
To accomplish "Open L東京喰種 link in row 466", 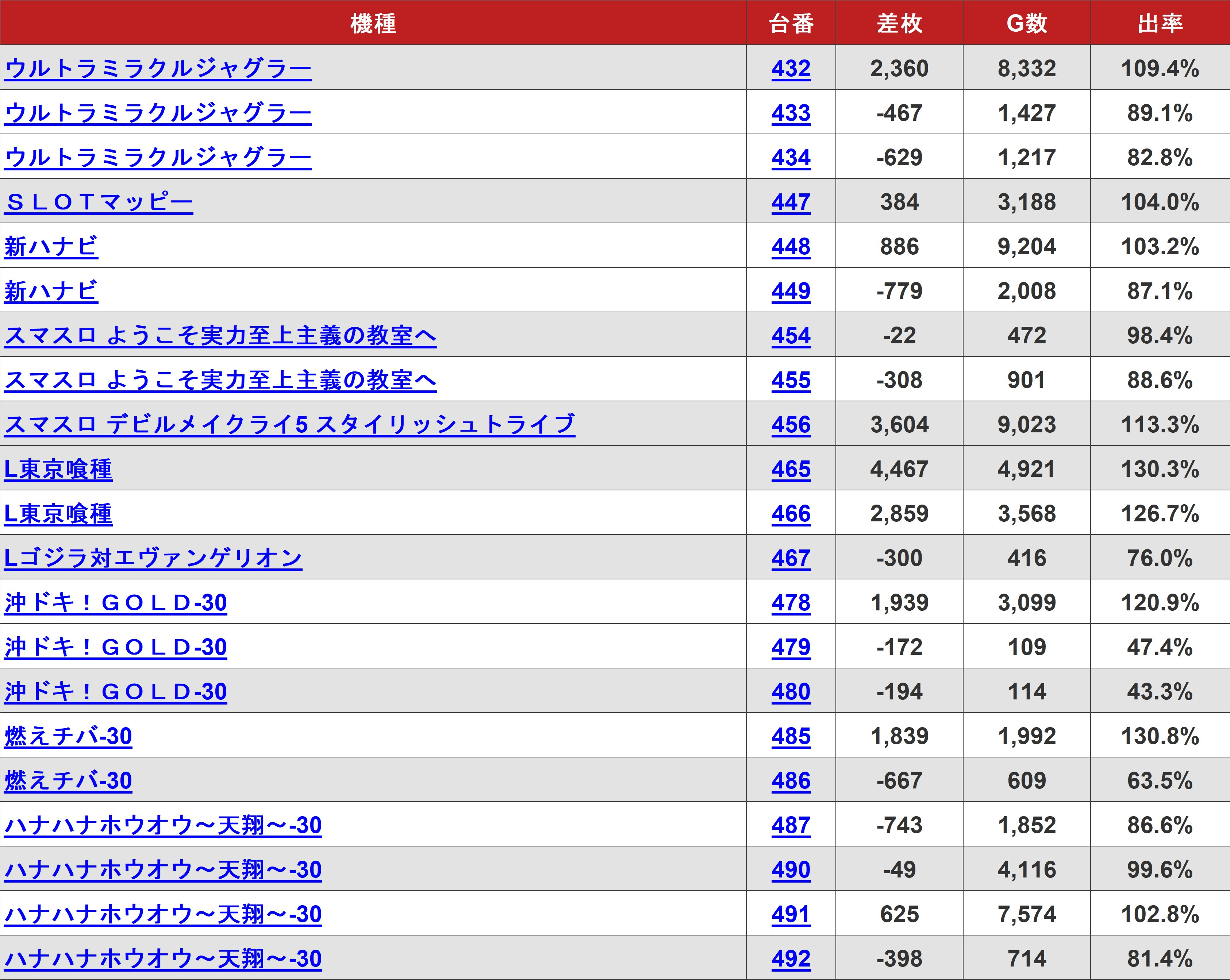I will point(58,513).
